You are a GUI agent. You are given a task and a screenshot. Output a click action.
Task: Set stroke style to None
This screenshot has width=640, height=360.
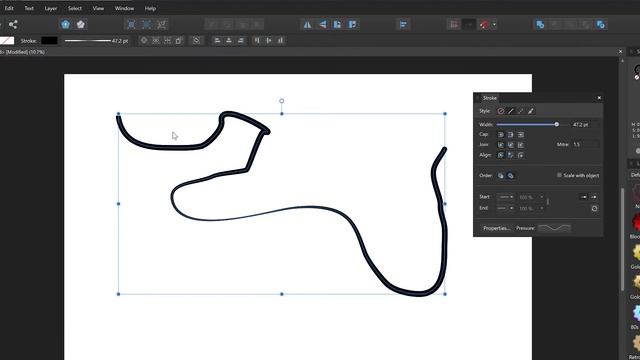tap(501, 111)
